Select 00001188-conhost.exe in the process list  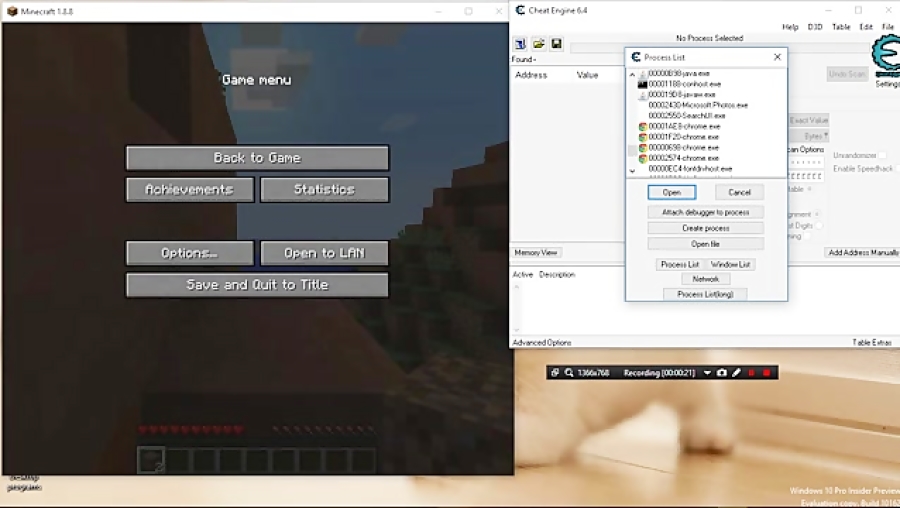(683, 84)
